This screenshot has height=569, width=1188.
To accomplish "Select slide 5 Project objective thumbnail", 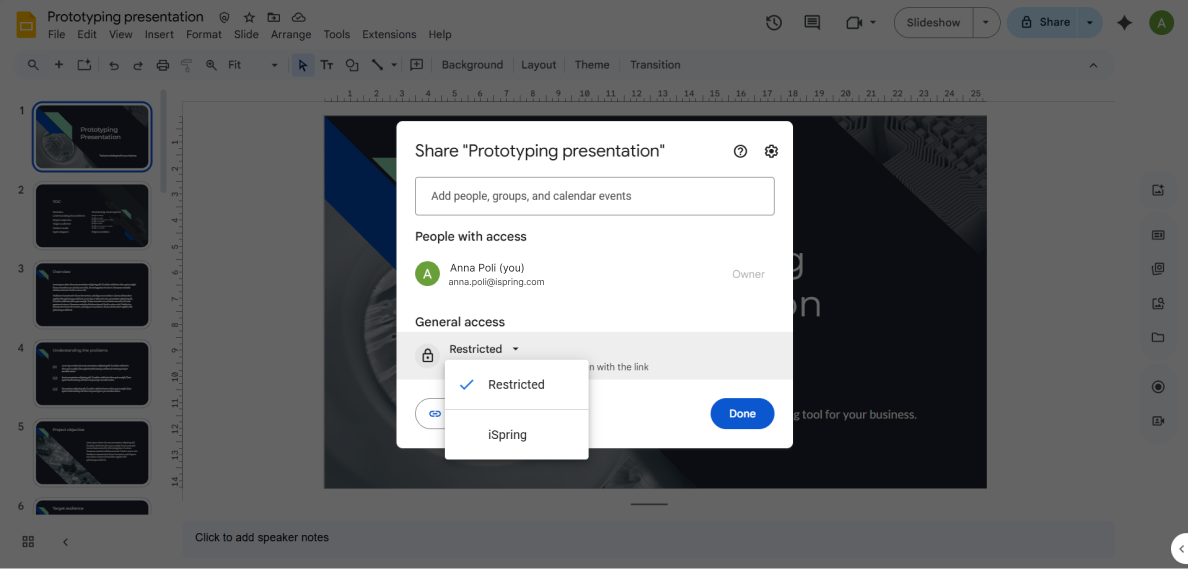I will 92,452.
